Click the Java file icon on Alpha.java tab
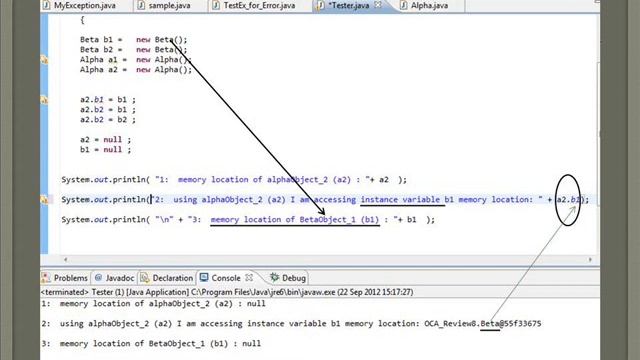This screenshot has height=360, width=640. [403, 5]
